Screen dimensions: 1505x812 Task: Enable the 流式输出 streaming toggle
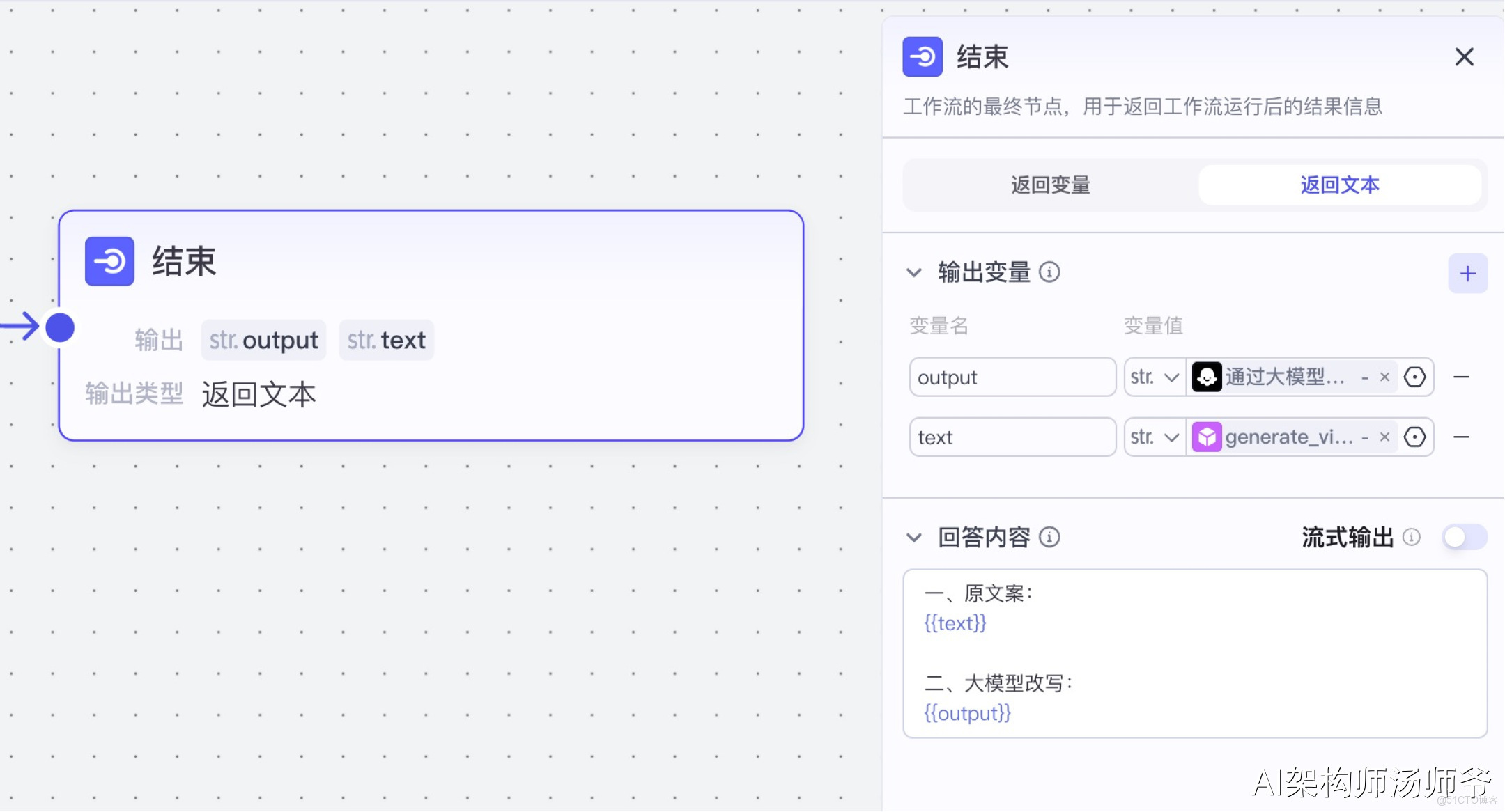[1464, 537]
